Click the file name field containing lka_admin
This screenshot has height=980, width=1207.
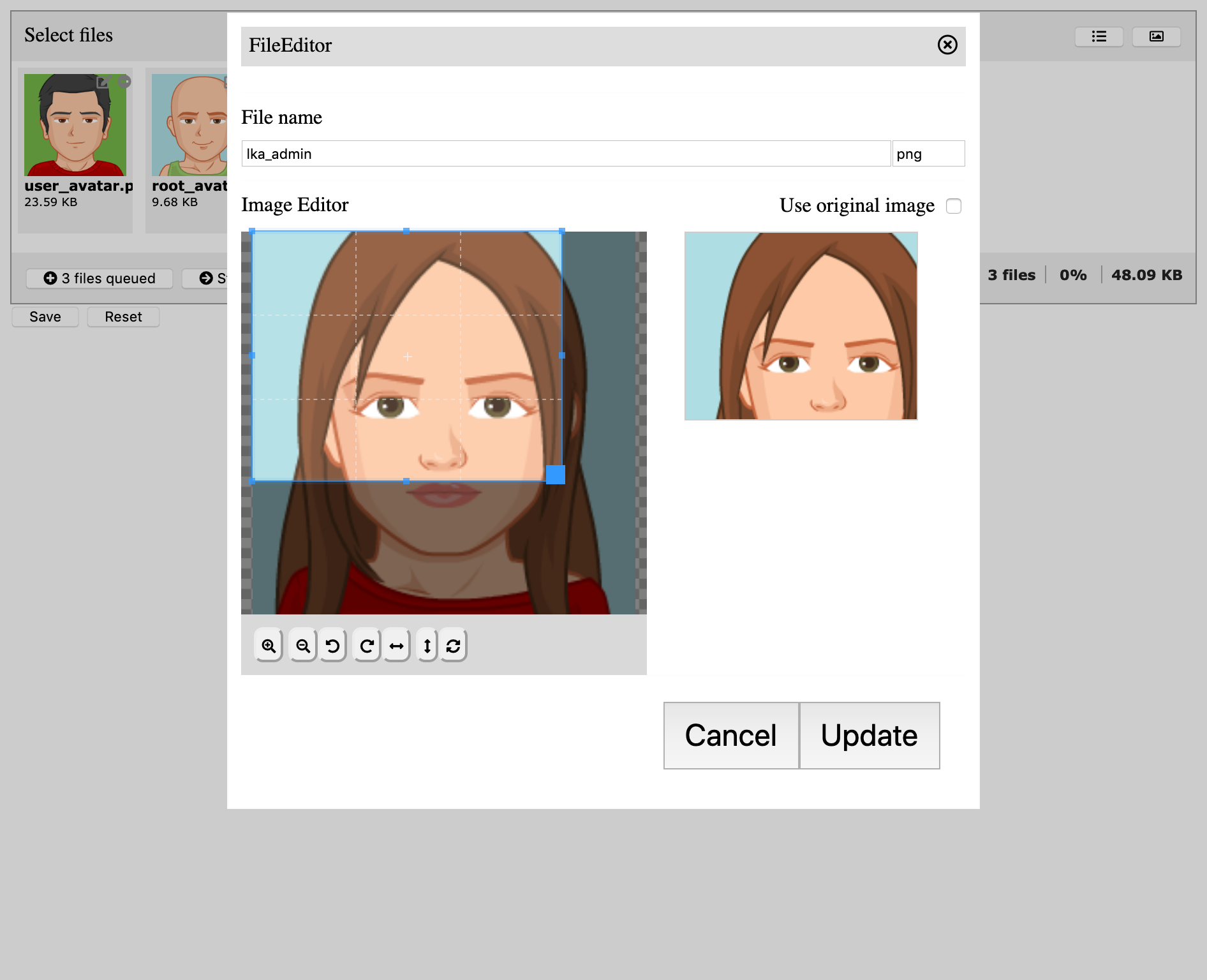click(x=566, y=154)
